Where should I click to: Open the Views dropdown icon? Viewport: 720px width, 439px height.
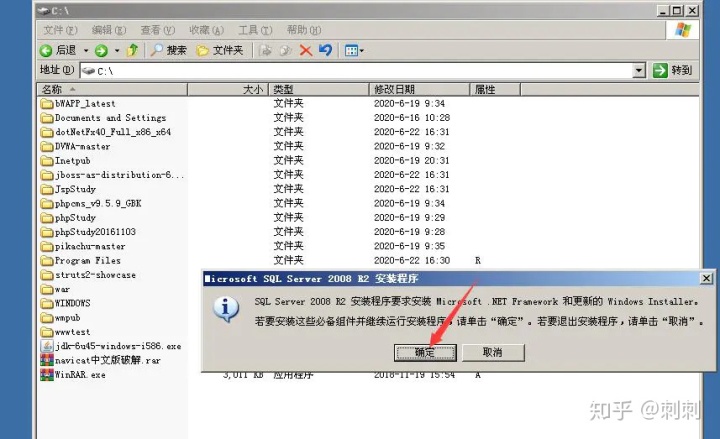[354, 51]
